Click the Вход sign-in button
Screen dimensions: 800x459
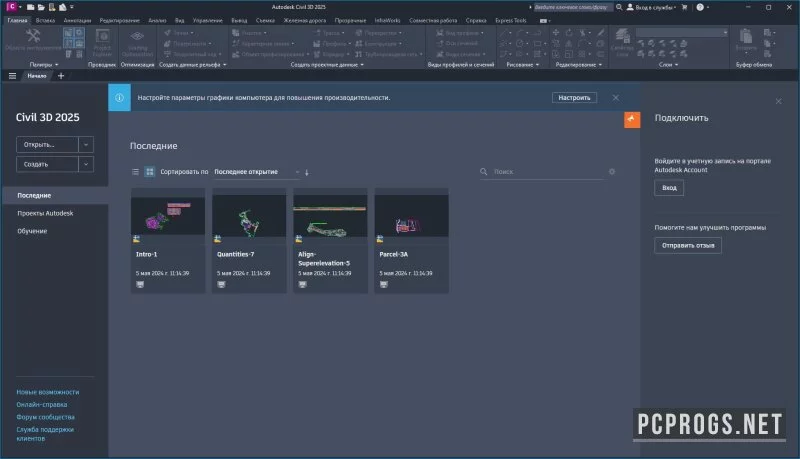coord(669,188)
